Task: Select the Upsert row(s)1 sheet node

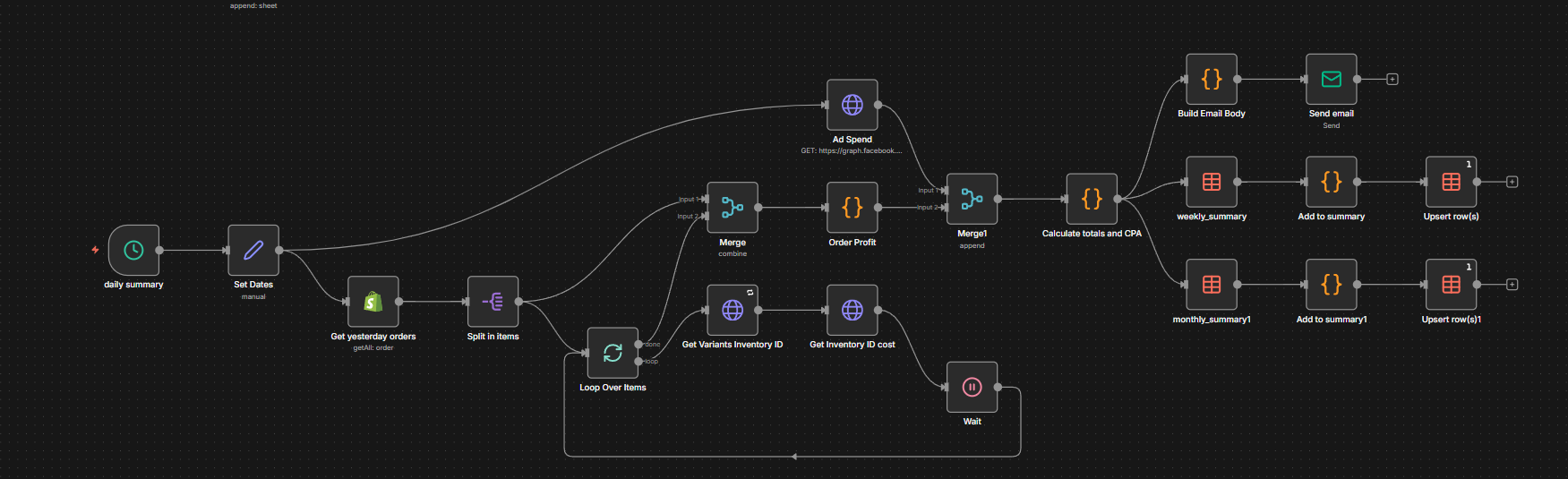Action: point(1452,285)
